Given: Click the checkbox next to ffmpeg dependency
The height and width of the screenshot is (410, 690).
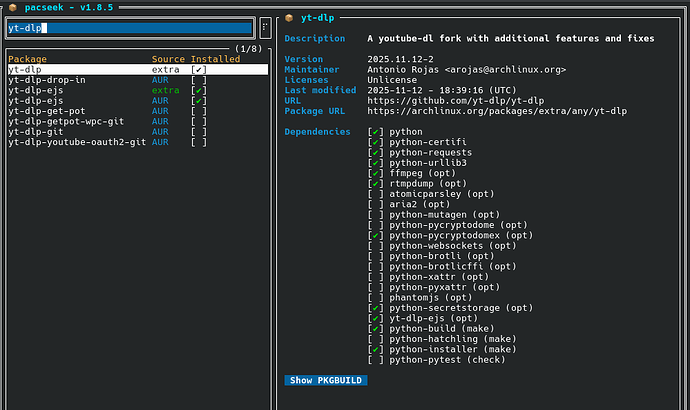Looking at the screenshot, I should pos(375,173).
